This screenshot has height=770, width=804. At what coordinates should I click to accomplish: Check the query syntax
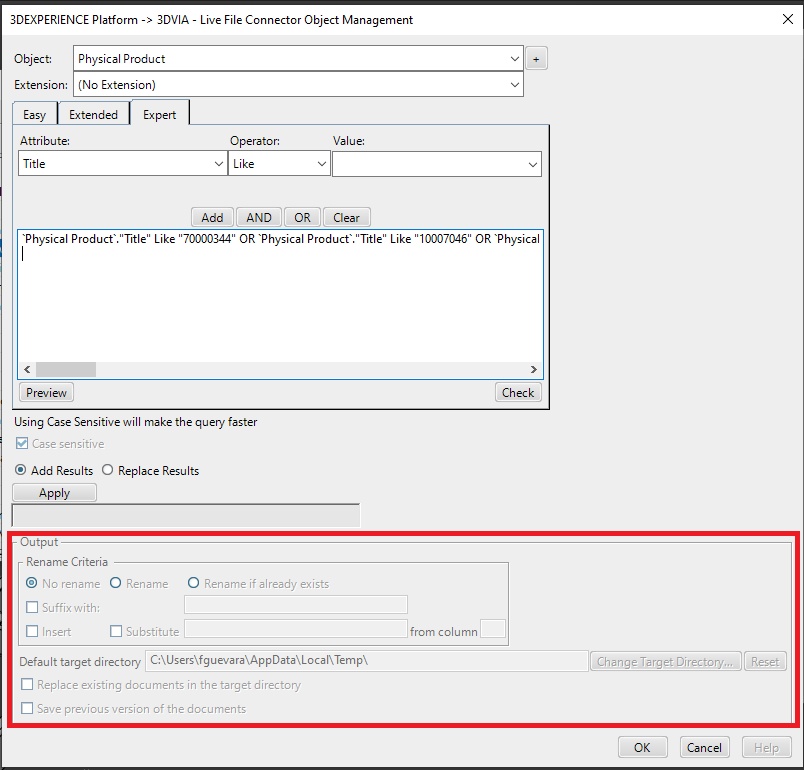pos(518,393)
